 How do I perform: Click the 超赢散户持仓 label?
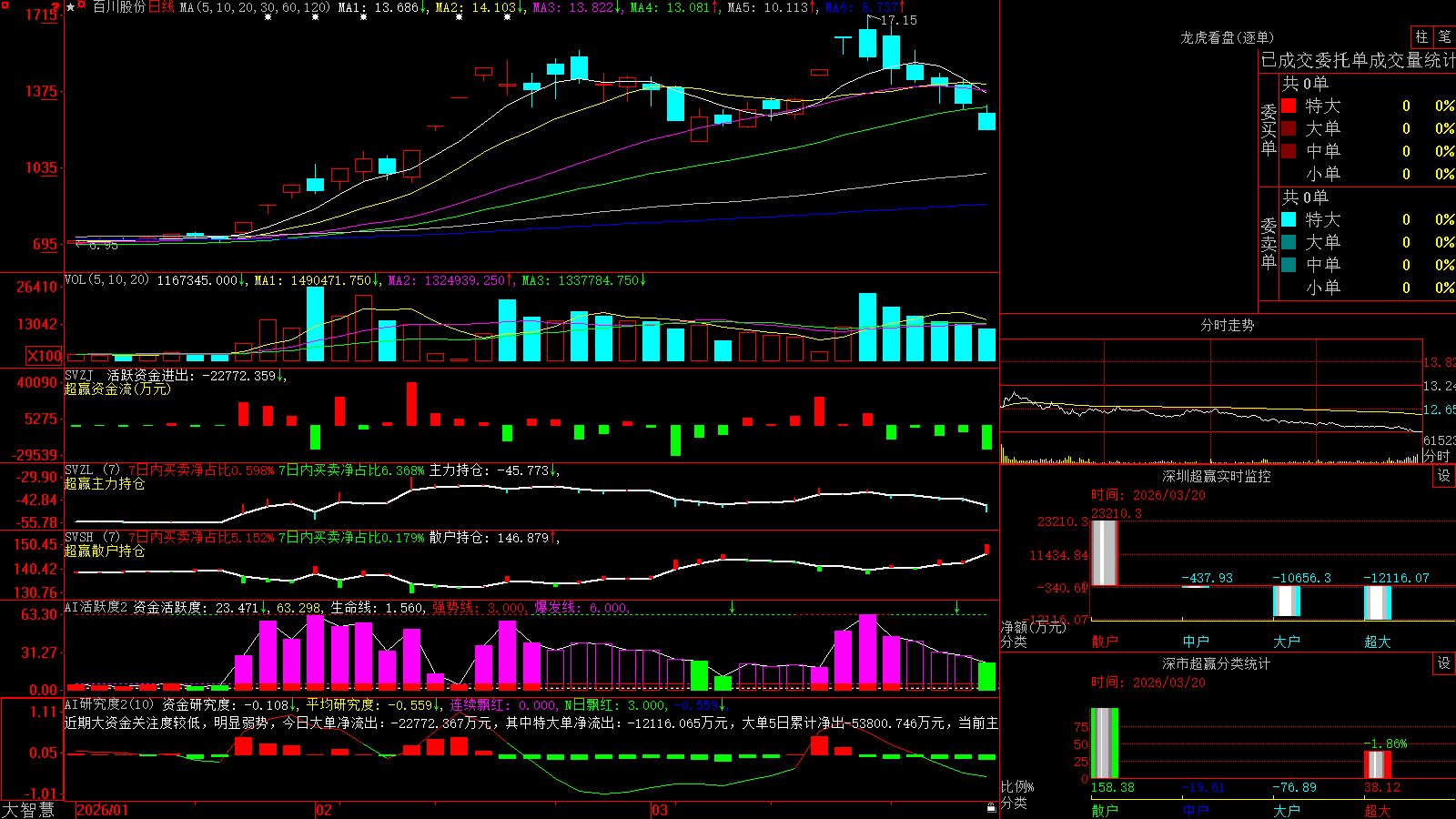click(105, 551)
